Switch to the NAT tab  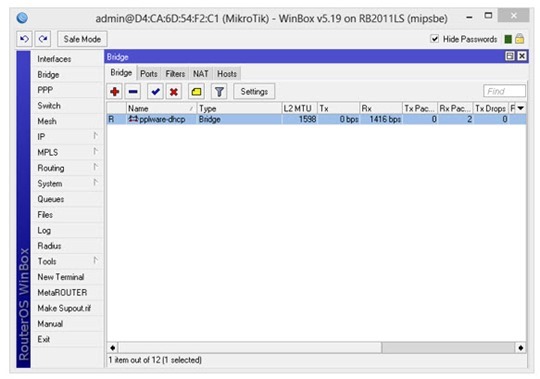(200, 74)
